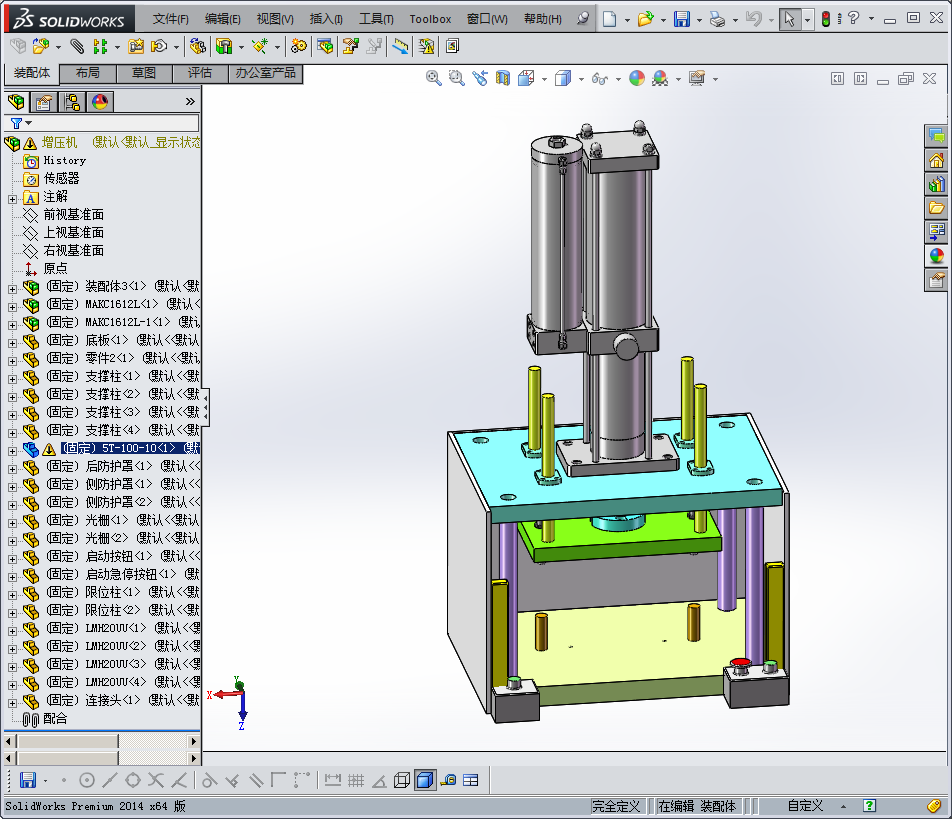
Task: Click the Measure tape icon in bottom toolbar
Action: pyautogui.click(x=448, y=780)
